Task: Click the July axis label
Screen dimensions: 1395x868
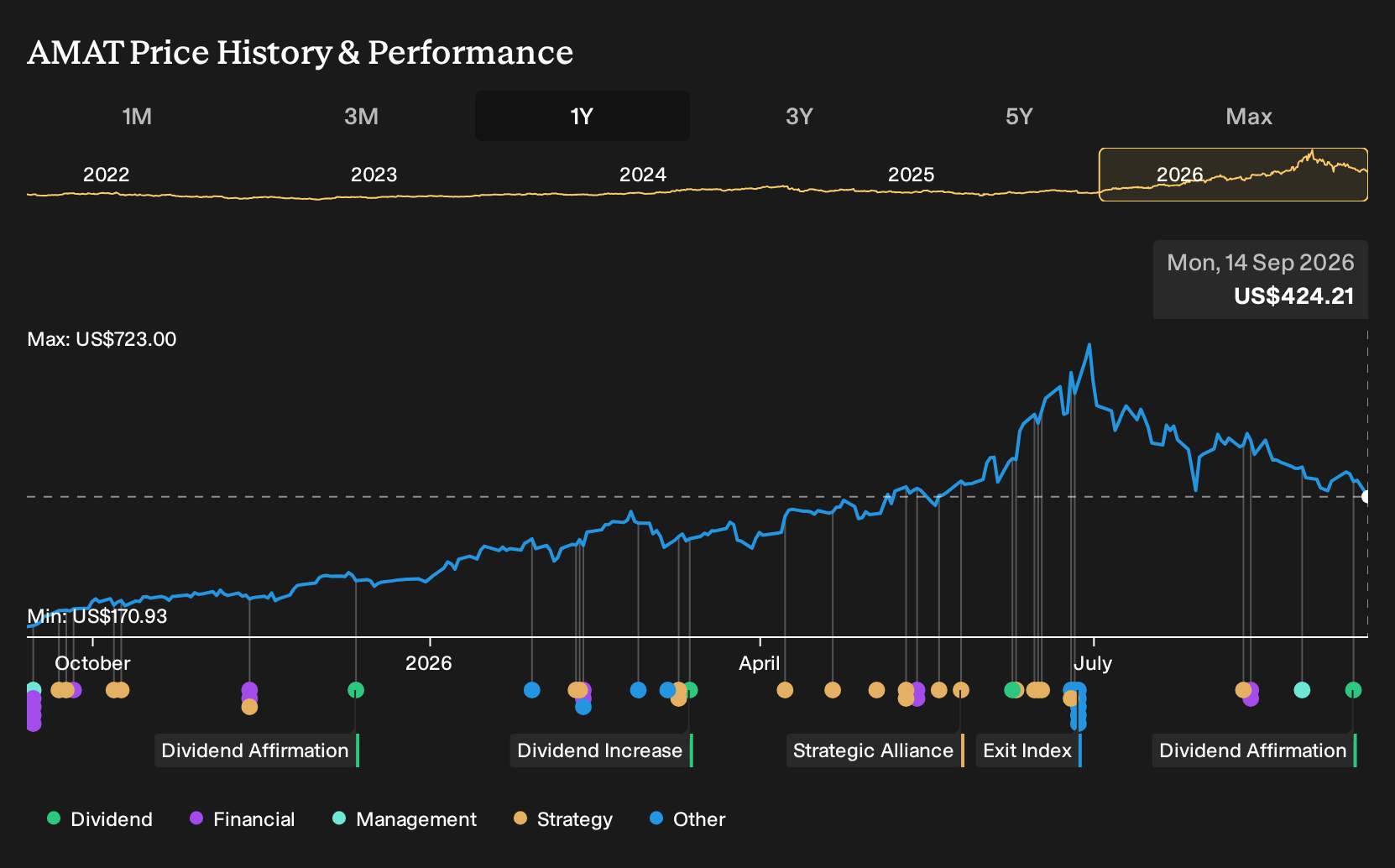Action: click(1092, 663)
